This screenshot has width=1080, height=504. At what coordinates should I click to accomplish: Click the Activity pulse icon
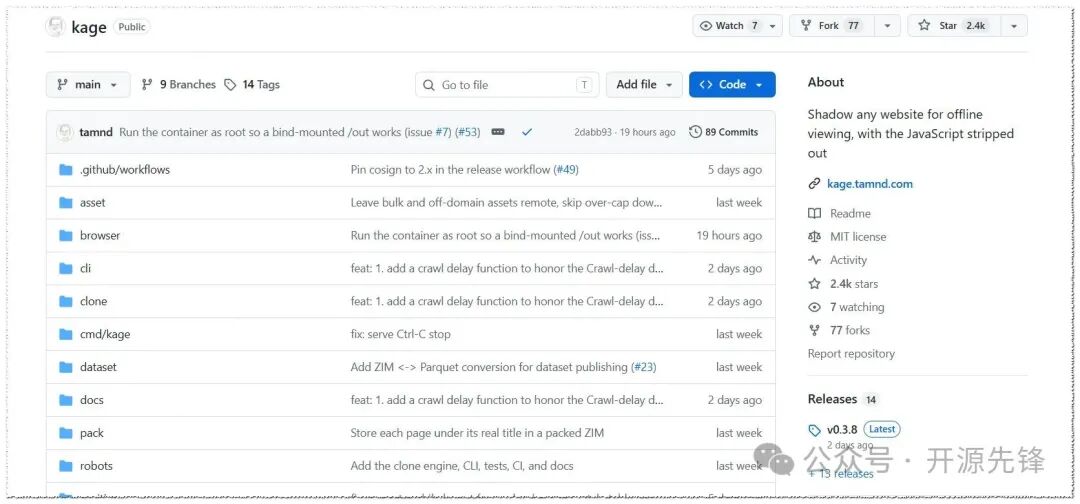[815, 260]
